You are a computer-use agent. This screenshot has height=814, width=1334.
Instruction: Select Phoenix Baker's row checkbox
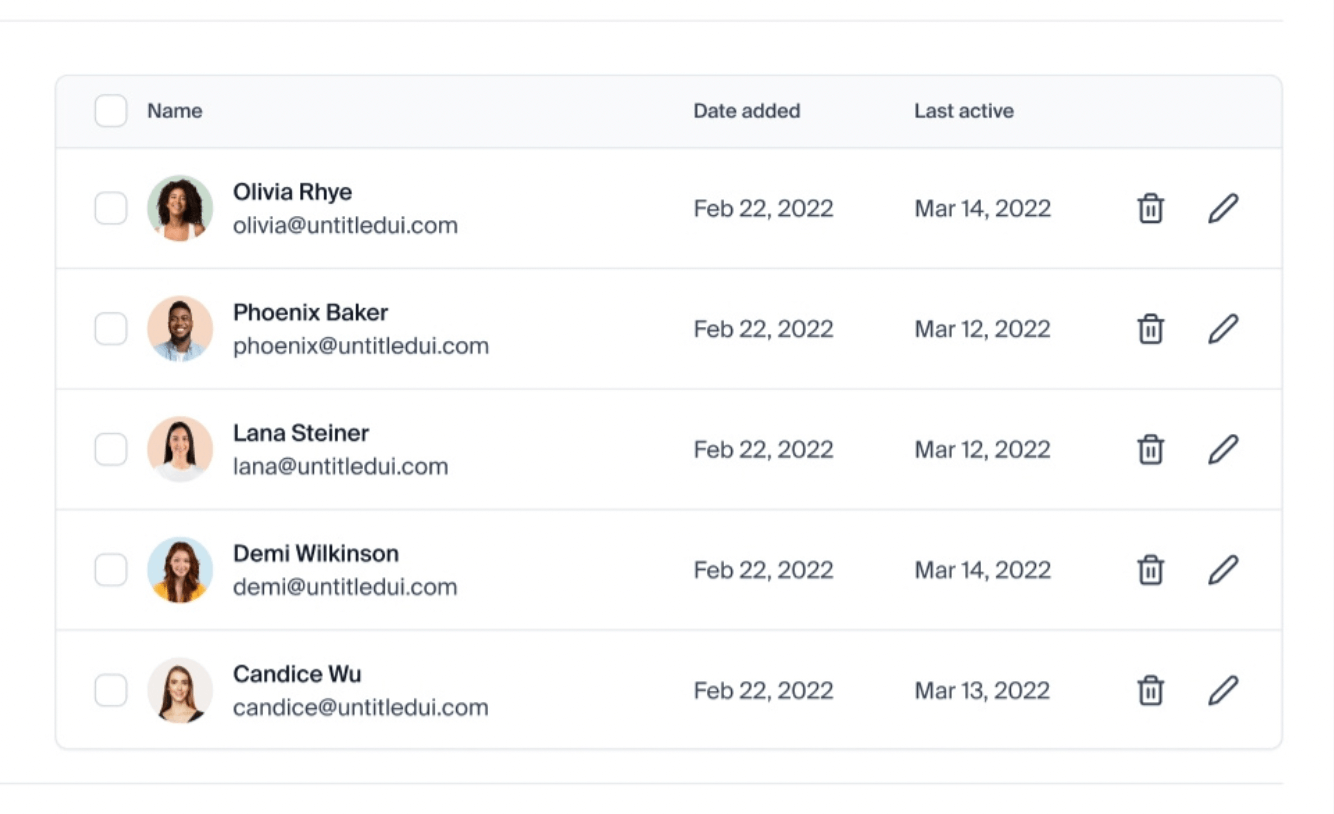[x=111, y=329]
